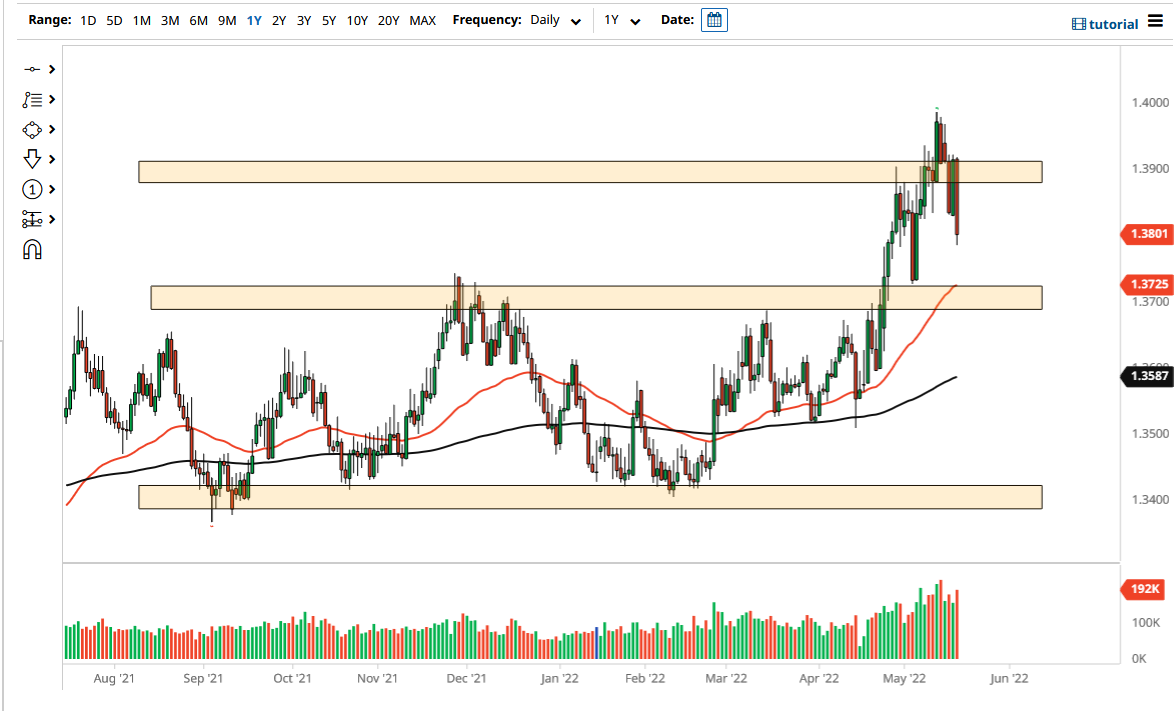Select the 1D range
Screen dimensions: 1176x711
(87, 19)
